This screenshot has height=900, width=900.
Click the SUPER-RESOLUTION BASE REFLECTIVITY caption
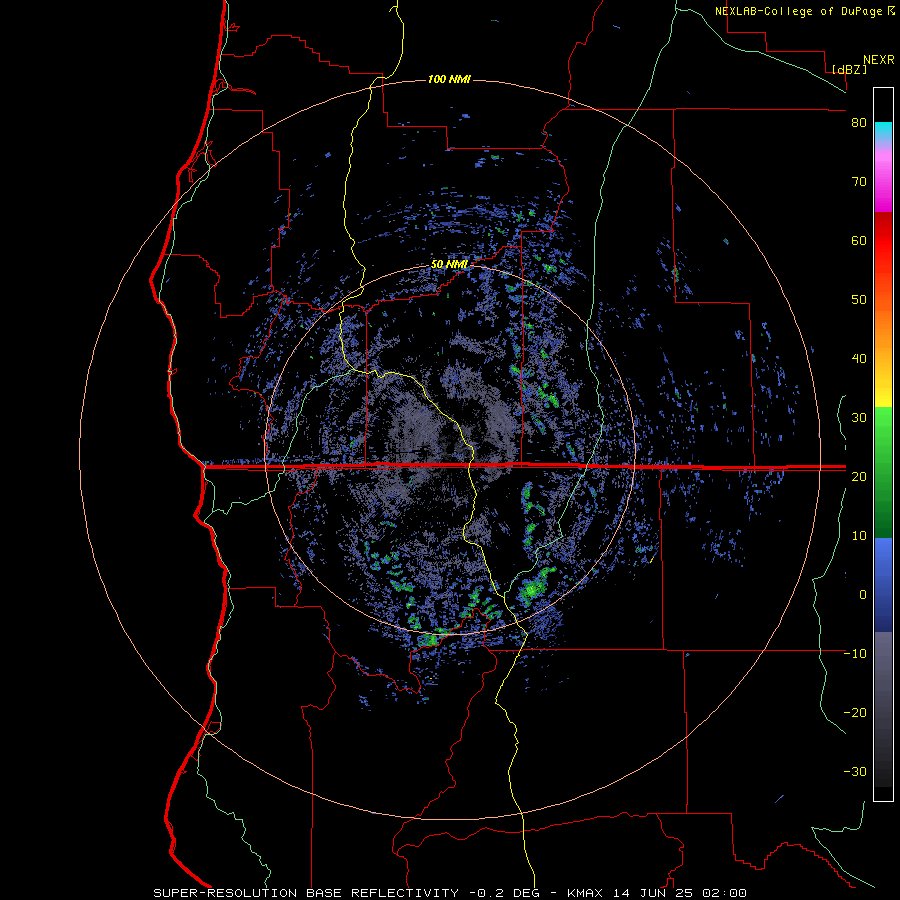(305, 893)
